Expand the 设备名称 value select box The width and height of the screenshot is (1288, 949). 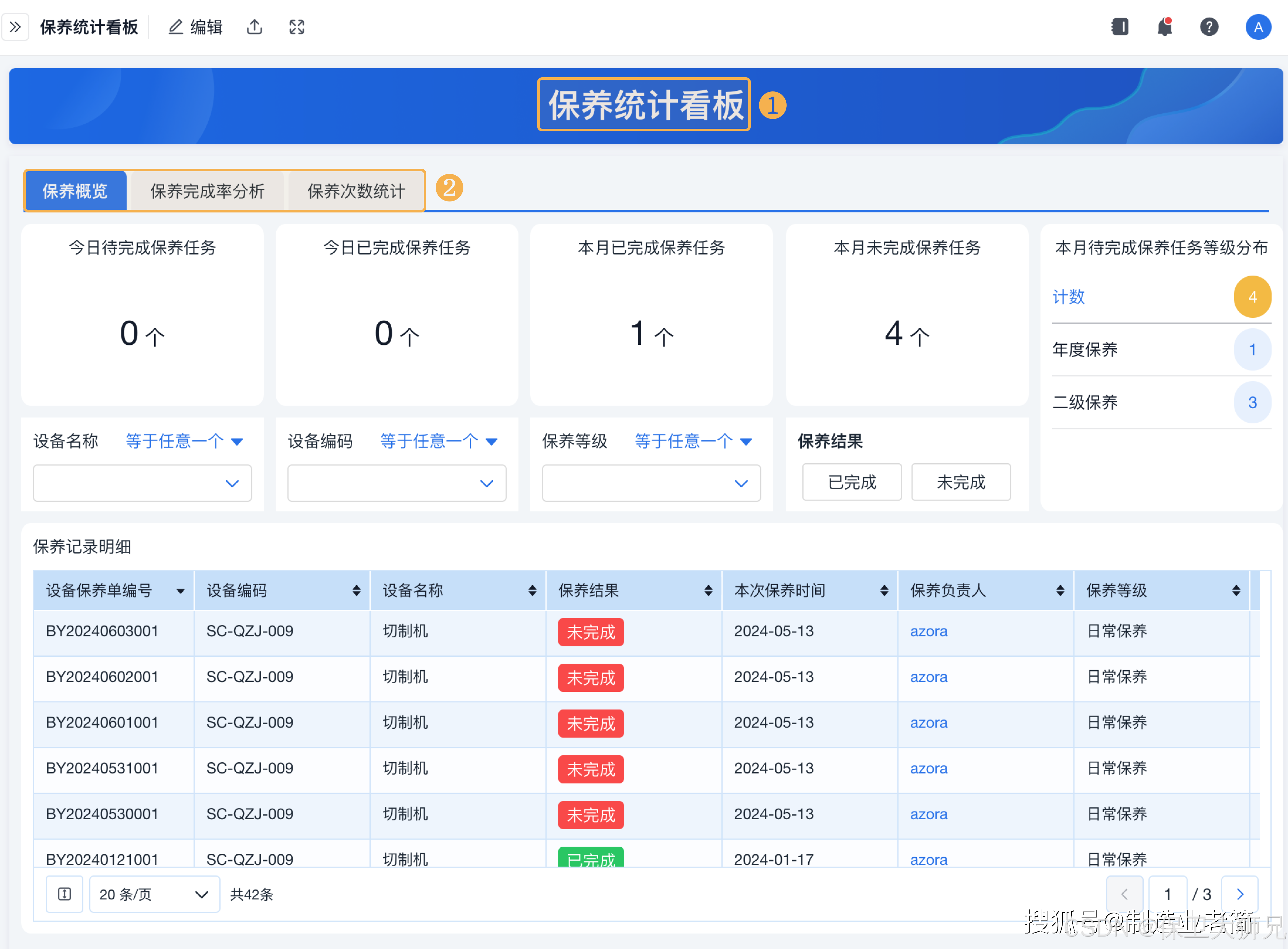coord(142,483)
